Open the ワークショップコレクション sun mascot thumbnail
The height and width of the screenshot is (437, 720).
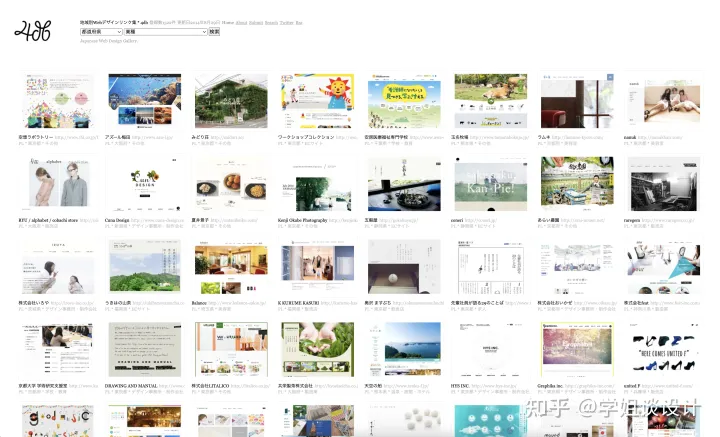point(317,101)
